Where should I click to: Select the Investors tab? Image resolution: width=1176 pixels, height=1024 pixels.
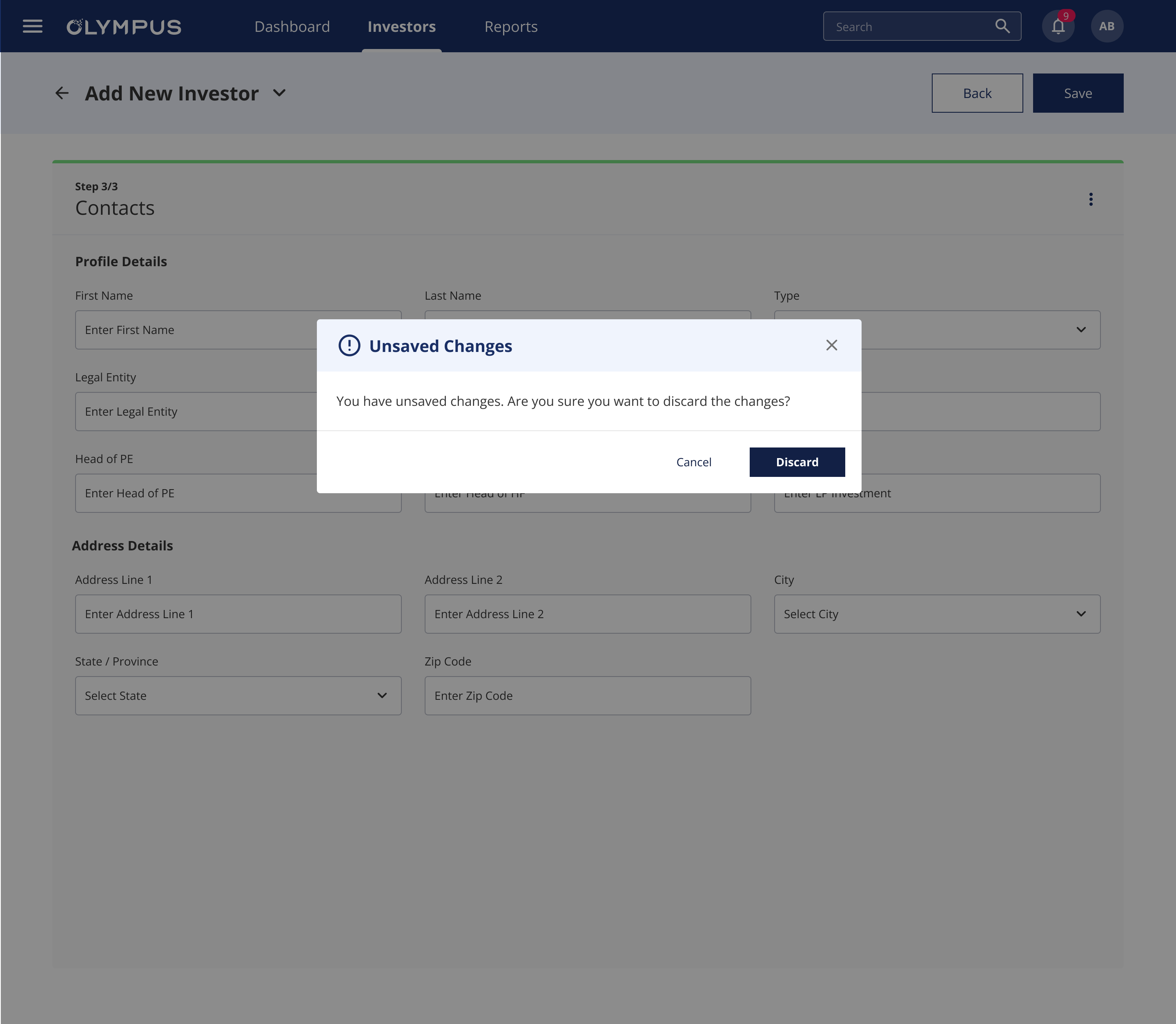[x=401, y=27]
